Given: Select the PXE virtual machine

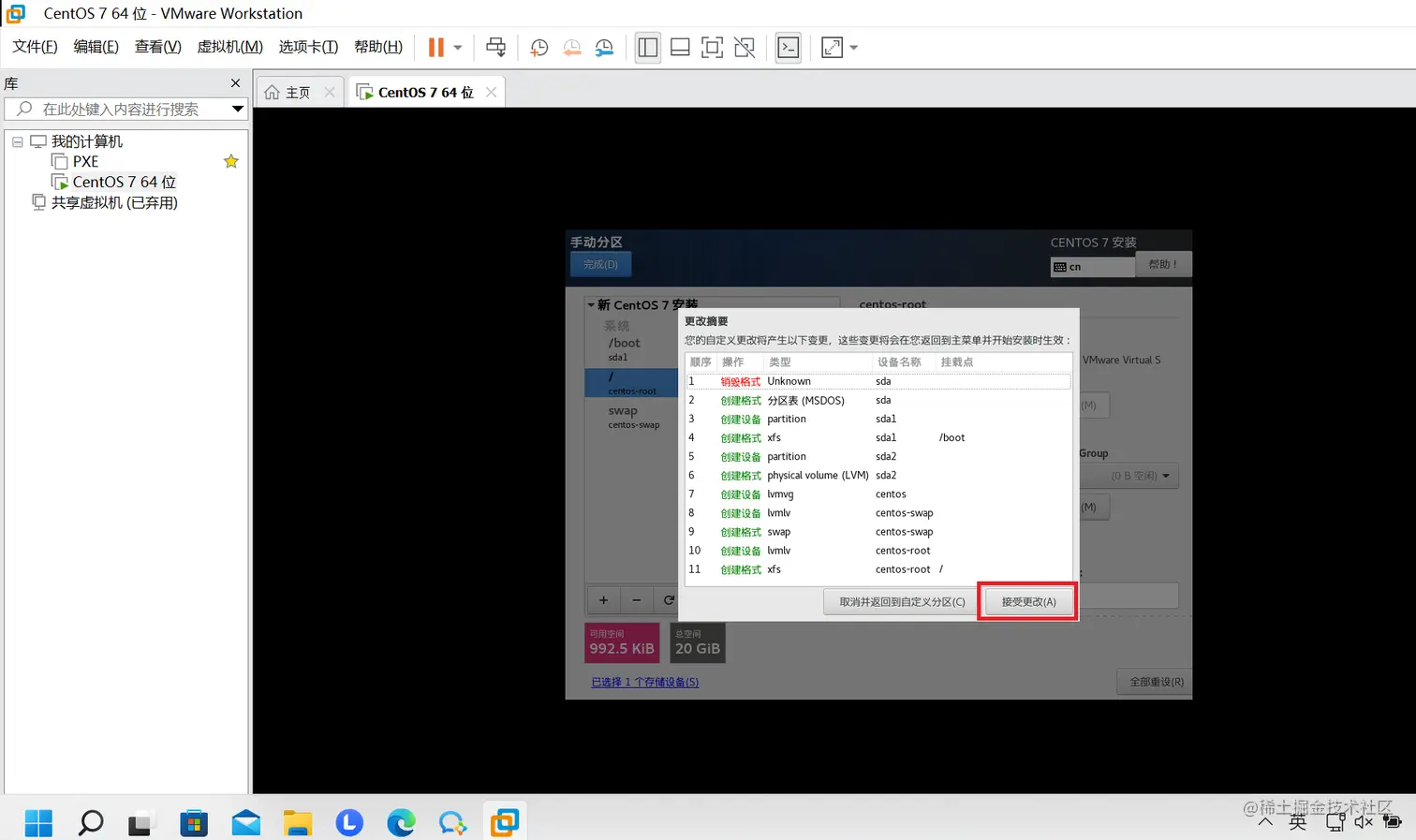Looking at the screenshot, I should pos(85,162).
